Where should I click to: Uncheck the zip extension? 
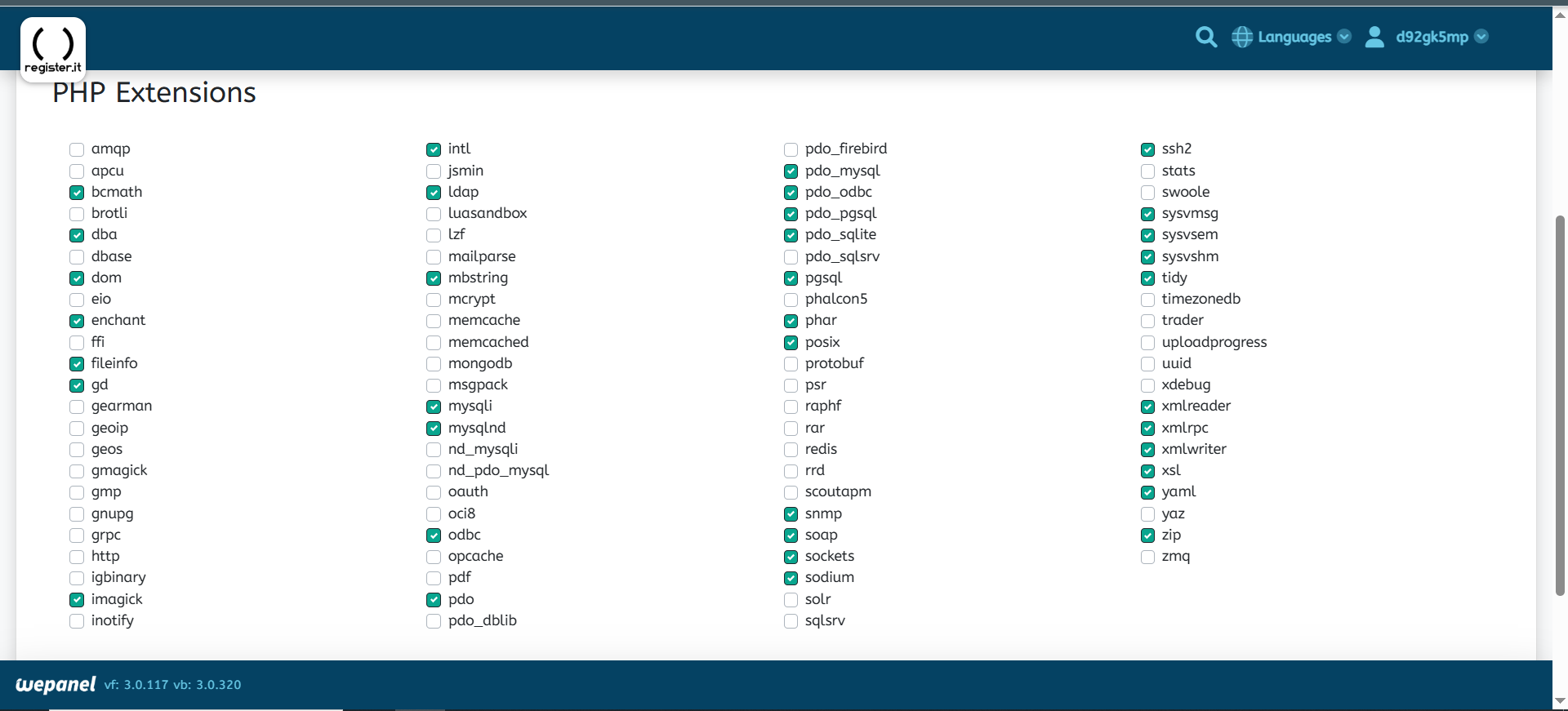(x=1147, y=535)
